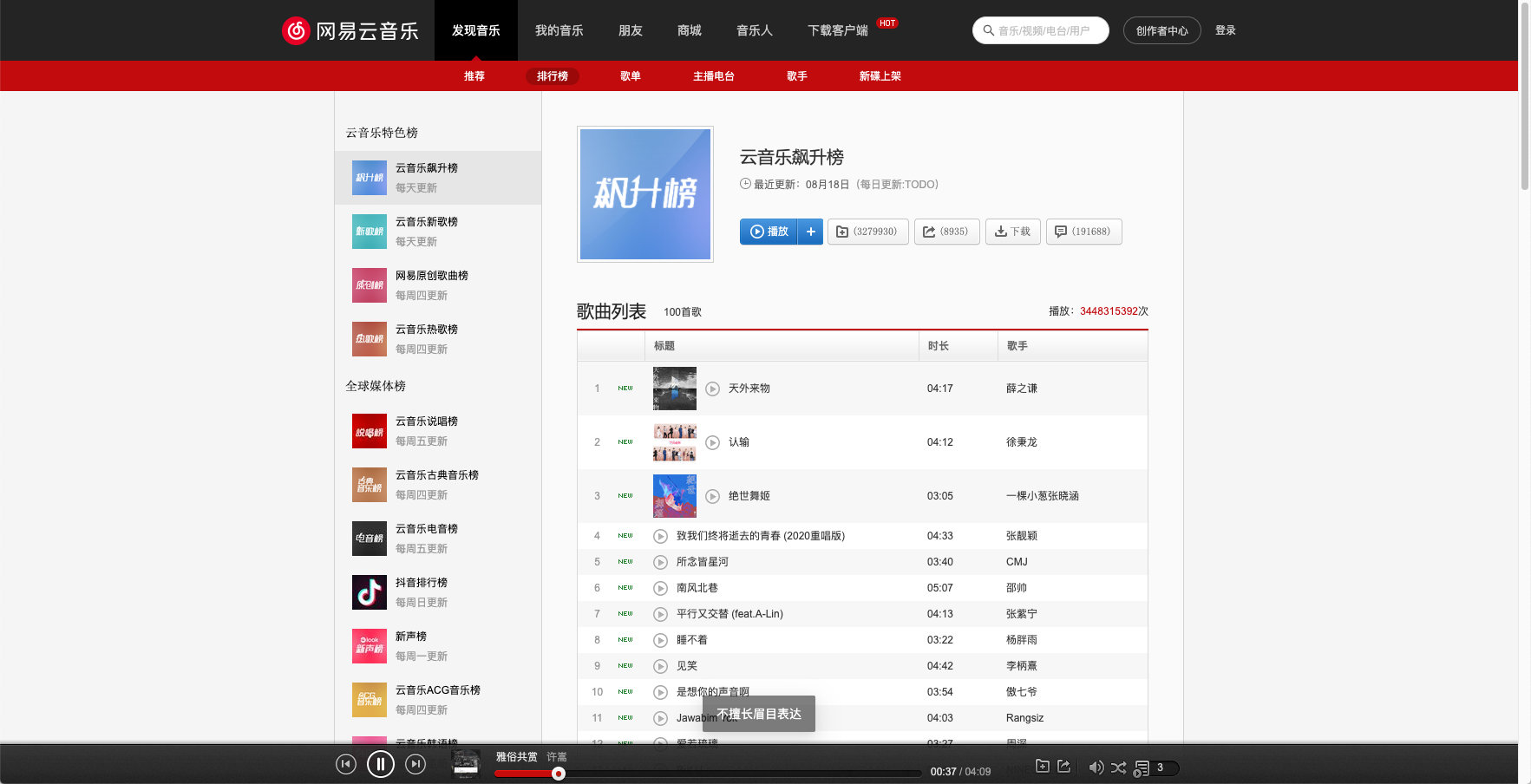Click the 绝世舞姬 album cover thumbnail
1531x784 pixels.
point(675,496)
